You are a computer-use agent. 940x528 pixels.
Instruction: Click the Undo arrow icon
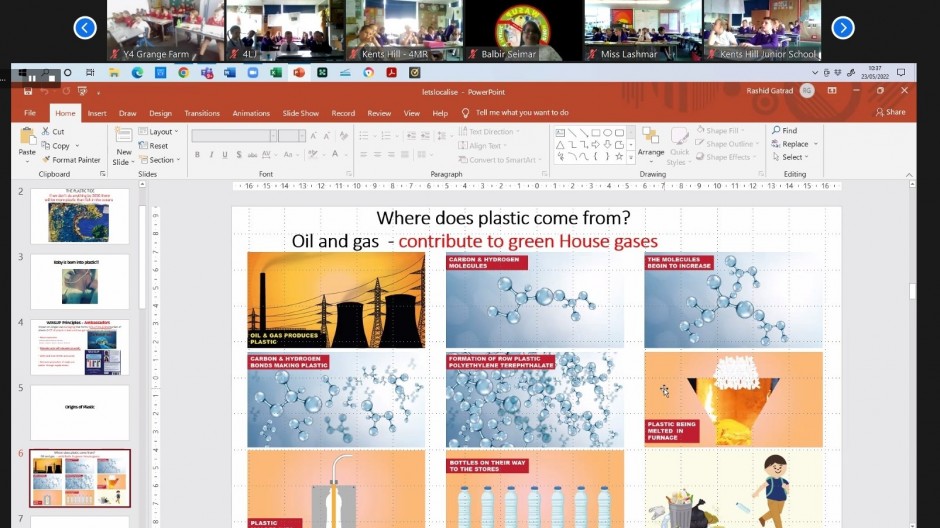[44, 91]
